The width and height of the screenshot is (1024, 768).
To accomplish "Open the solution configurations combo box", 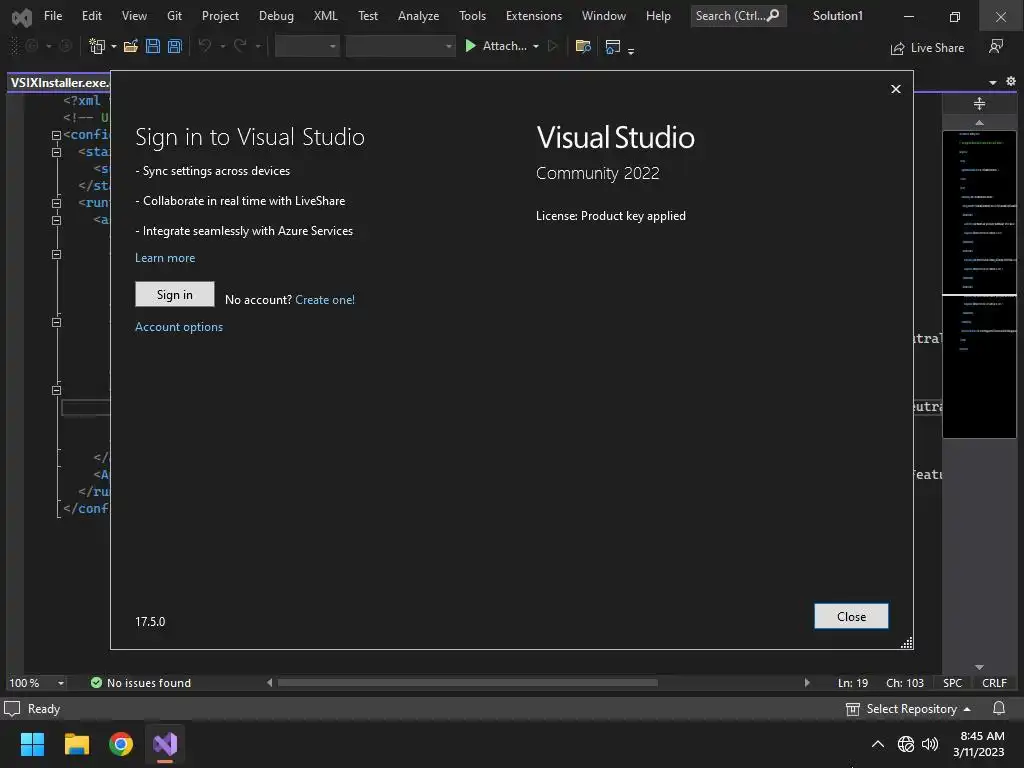I will pos(307,46).
